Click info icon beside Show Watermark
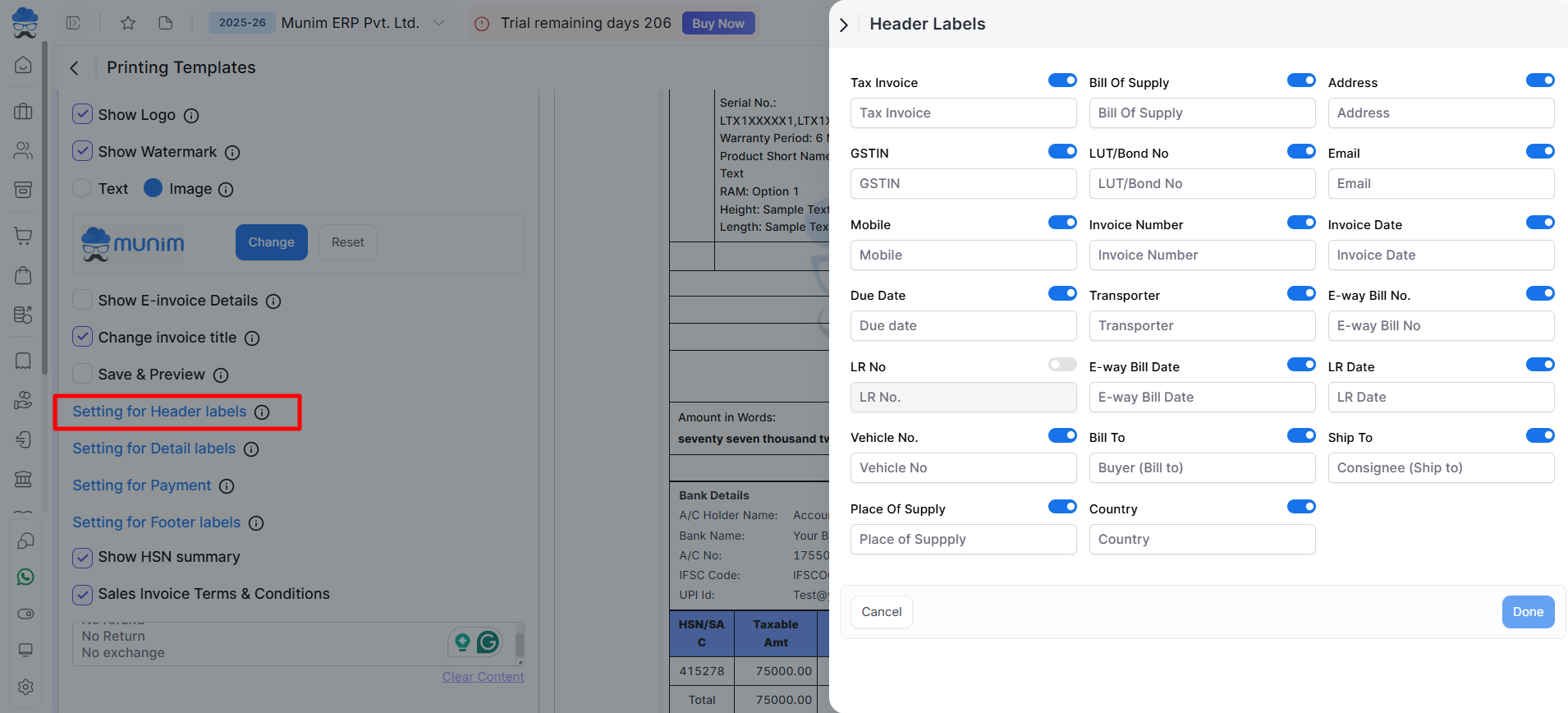This screenshot has width=1568, height=713. pyautogui.click(x=232, y=153)
